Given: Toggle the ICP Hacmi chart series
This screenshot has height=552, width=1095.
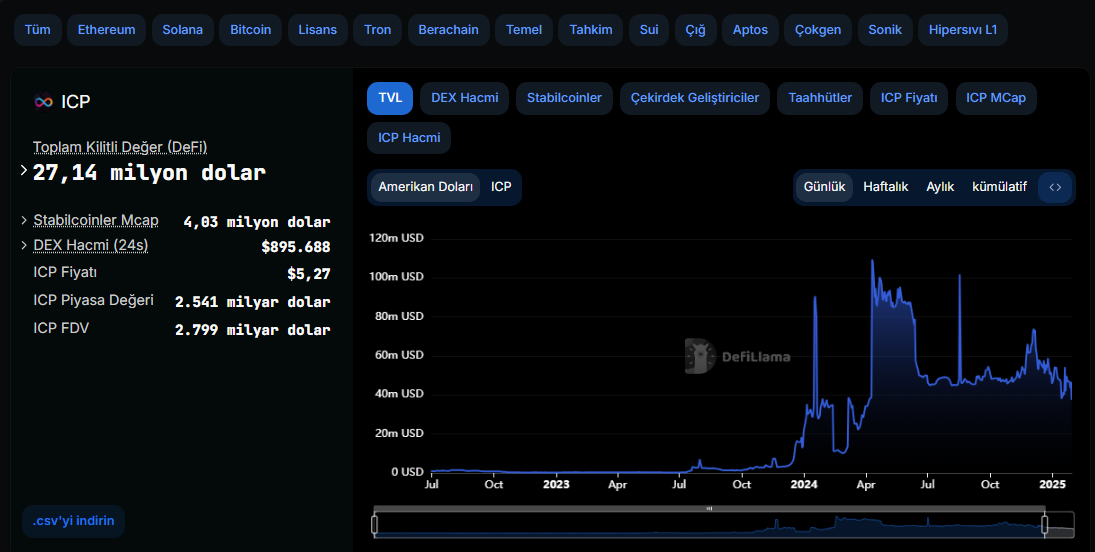Looking at the screenshot, I should coord(409,138).
